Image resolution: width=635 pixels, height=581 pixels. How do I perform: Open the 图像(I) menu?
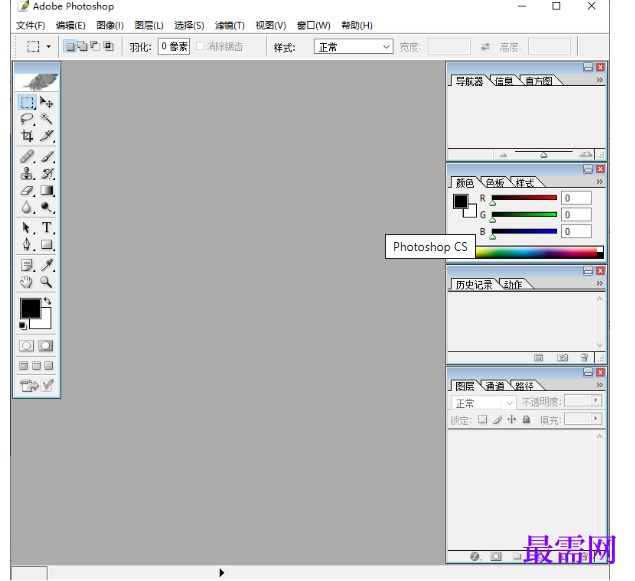tap(110, 25)
